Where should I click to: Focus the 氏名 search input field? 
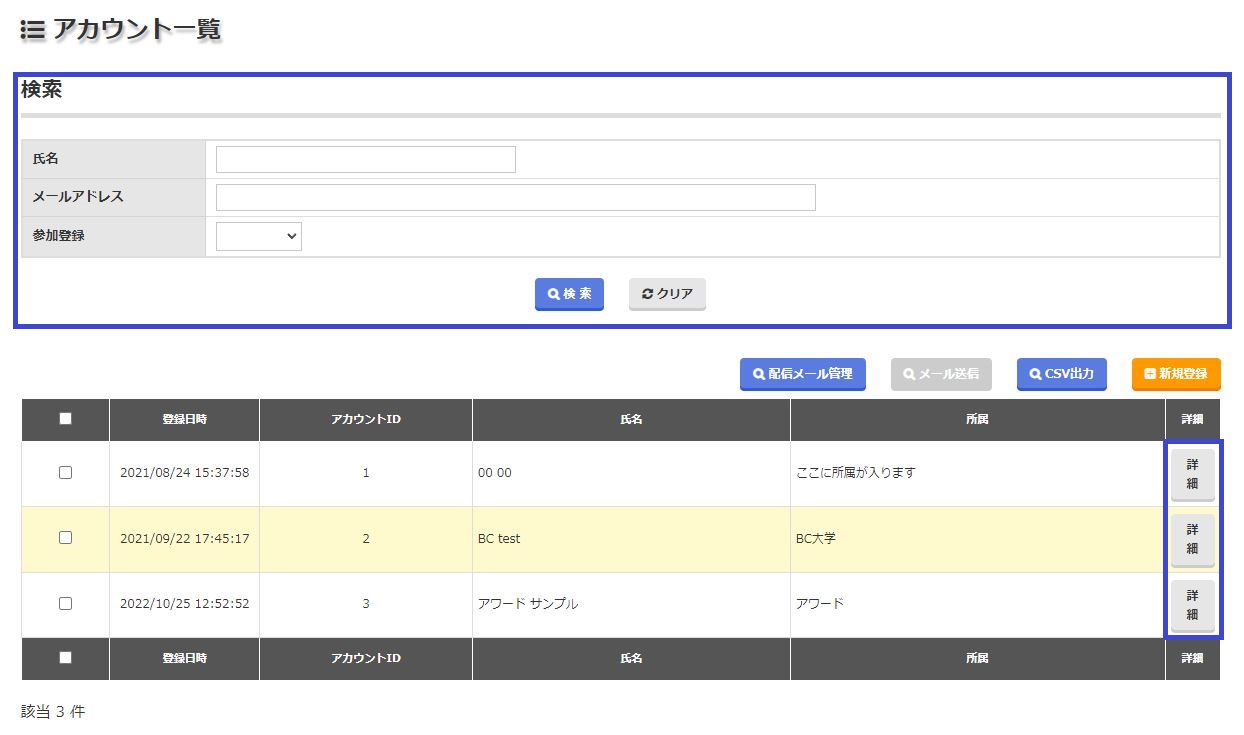tap(366, 159)
